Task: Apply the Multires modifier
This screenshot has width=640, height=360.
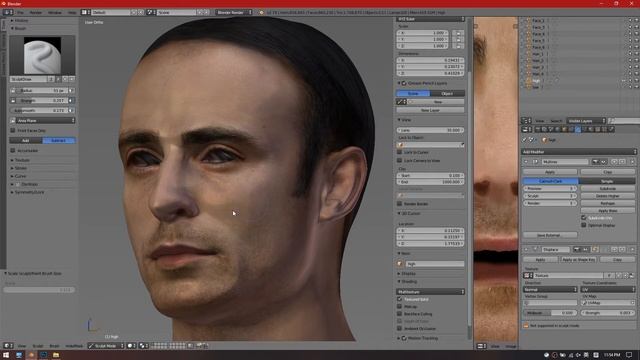Action: [550, 172]
